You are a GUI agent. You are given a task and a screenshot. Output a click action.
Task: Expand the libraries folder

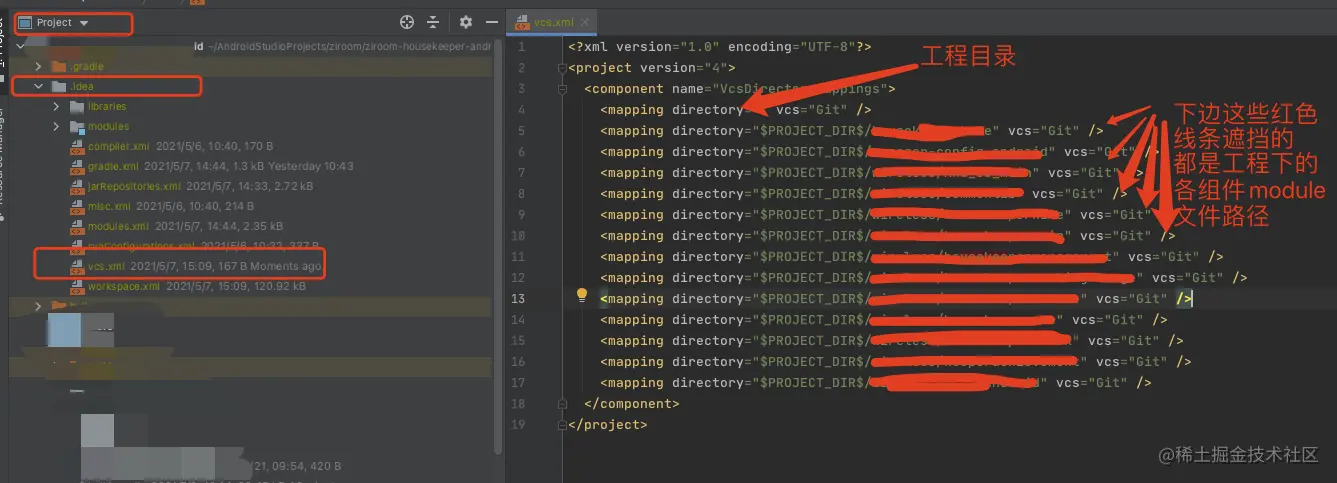[x=57, y=107]
